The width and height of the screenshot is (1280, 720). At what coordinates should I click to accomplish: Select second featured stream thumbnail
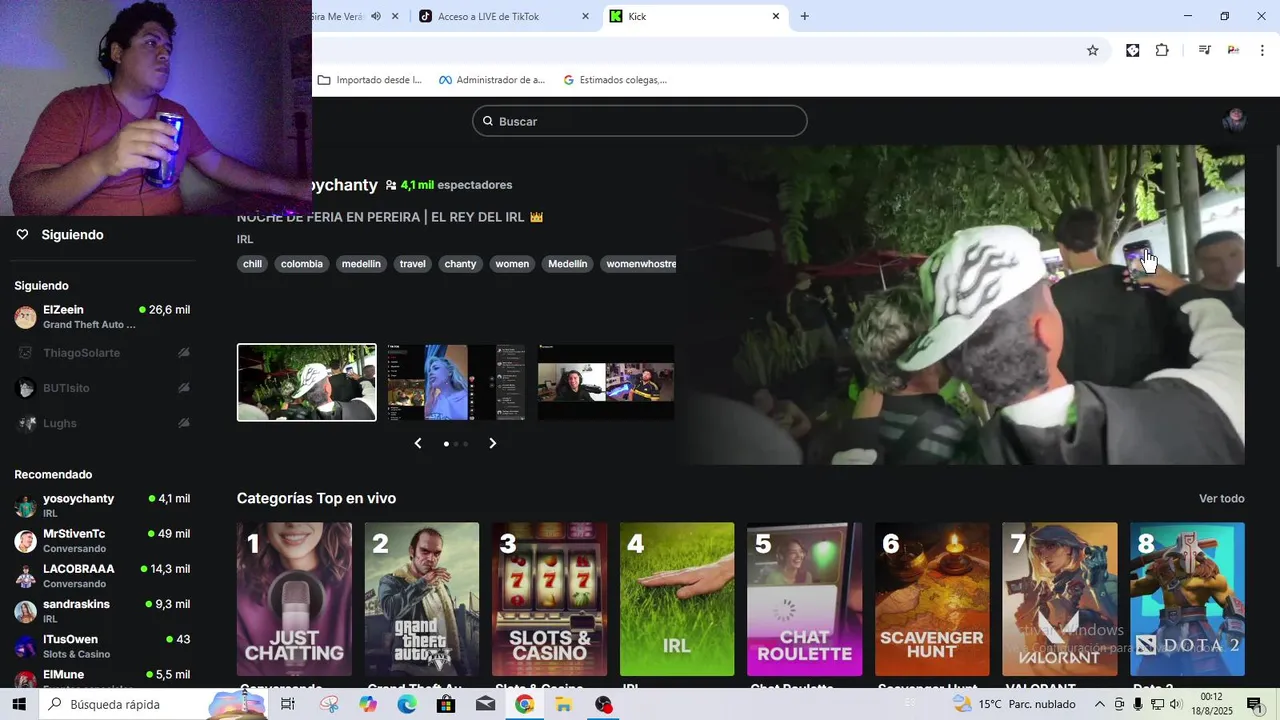[x=456, y=382]
